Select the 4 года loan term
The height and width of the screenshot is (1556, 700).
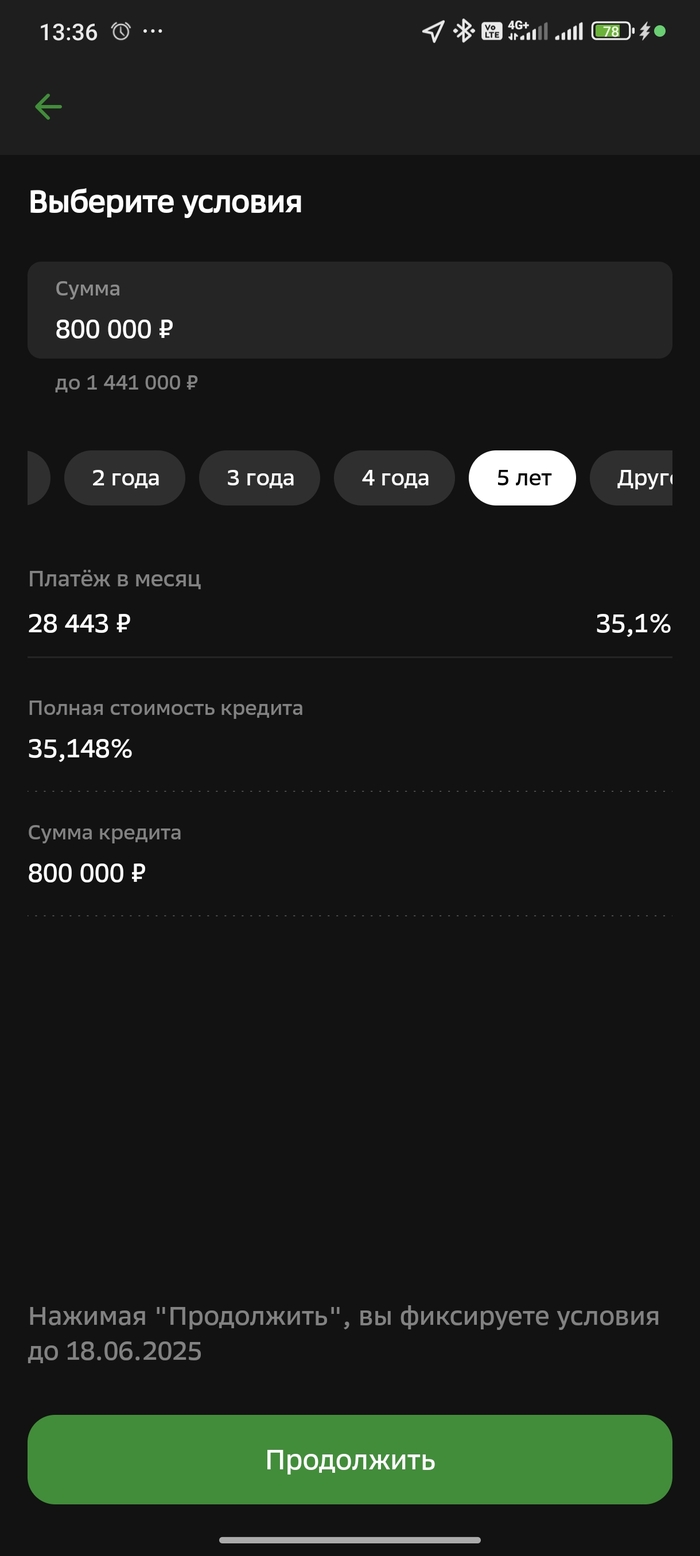394,478
